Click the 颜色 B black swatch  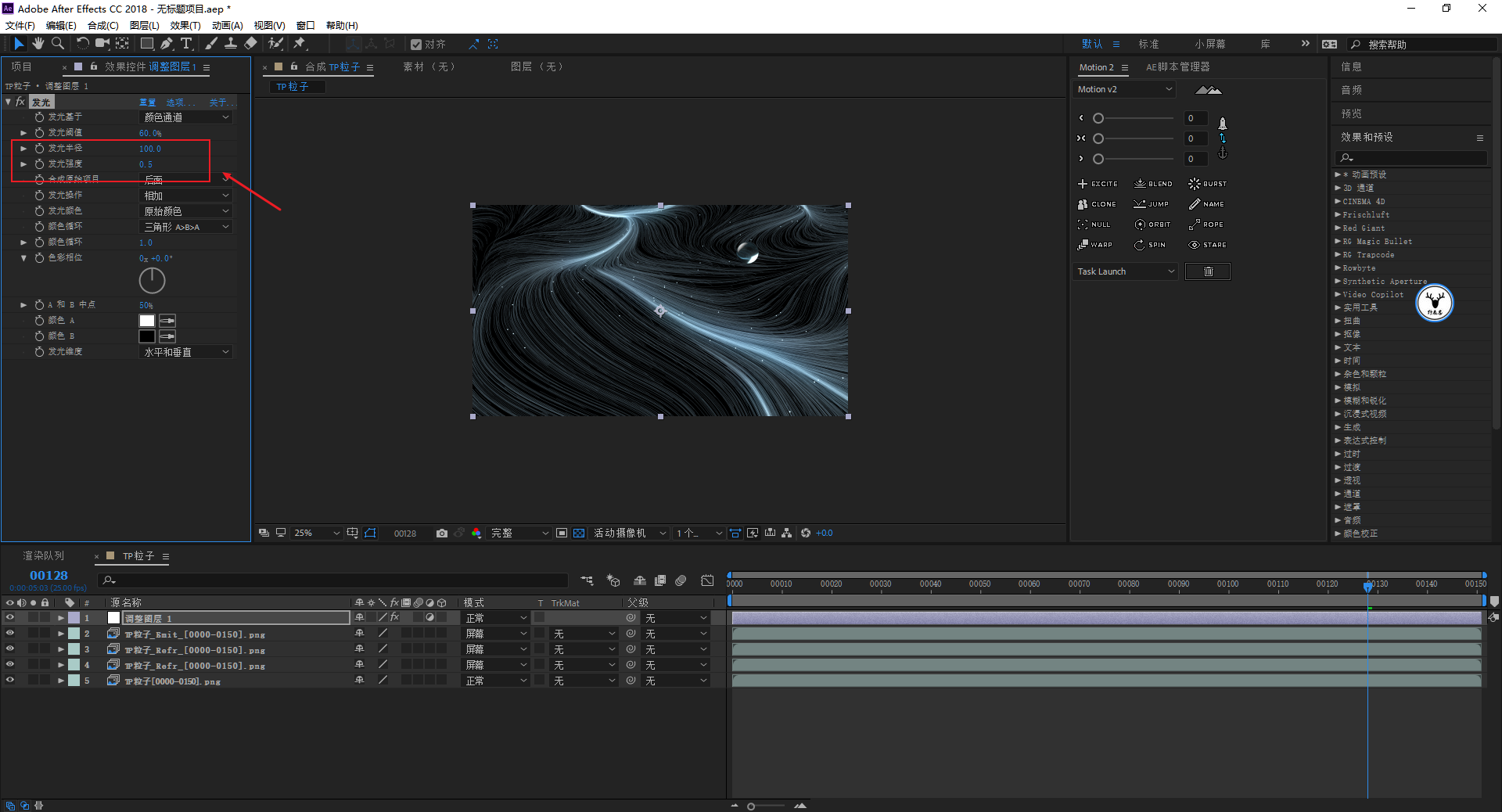coord(146,336)
